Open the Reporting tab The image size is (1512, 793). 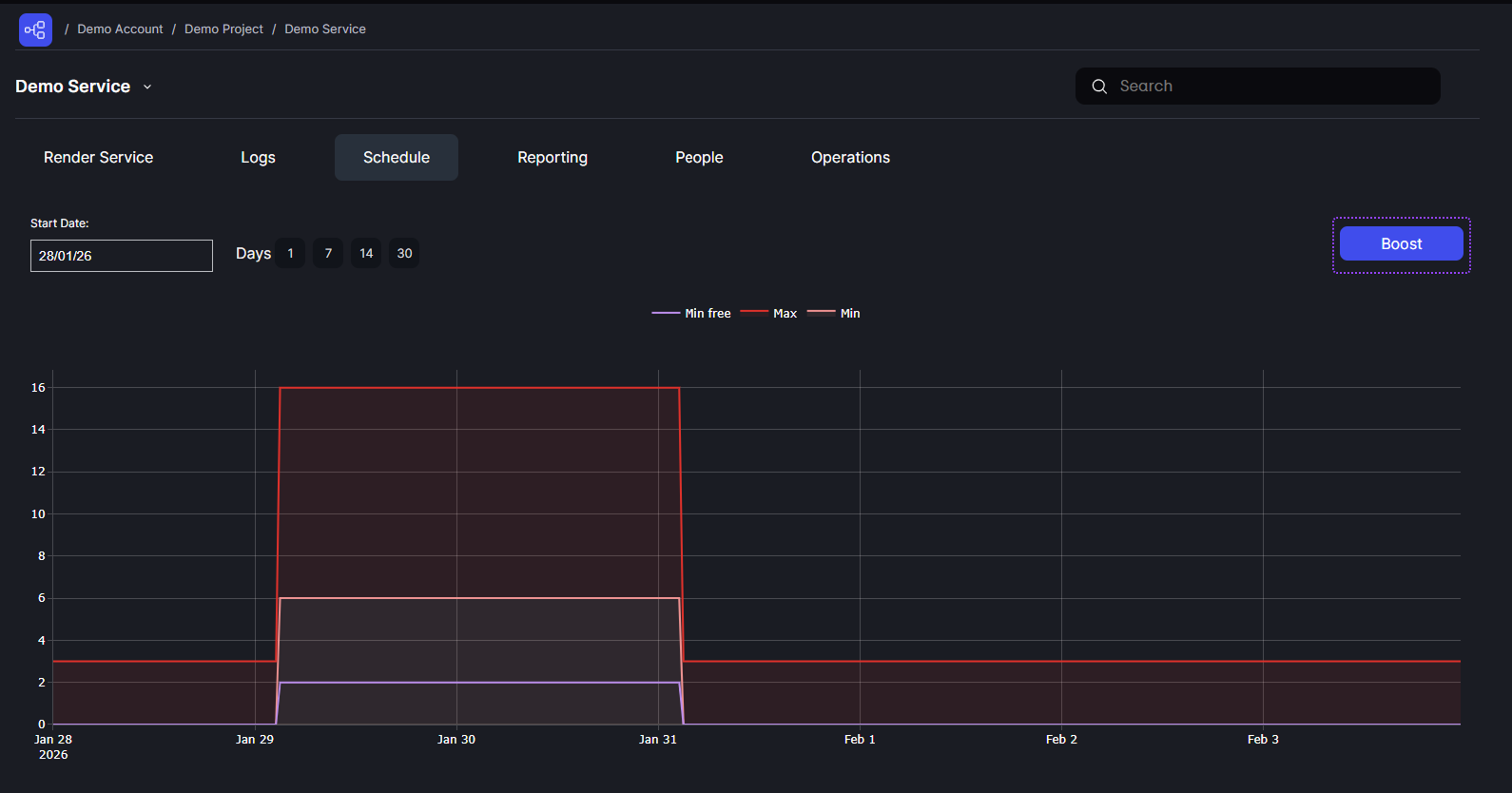(x=552, y=158)
